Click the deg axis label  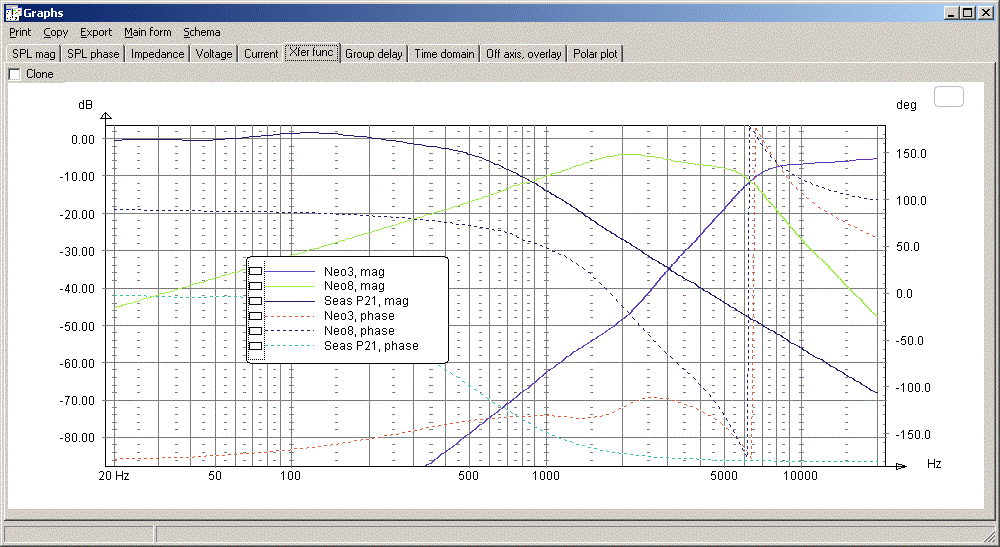tap(906, 105)
